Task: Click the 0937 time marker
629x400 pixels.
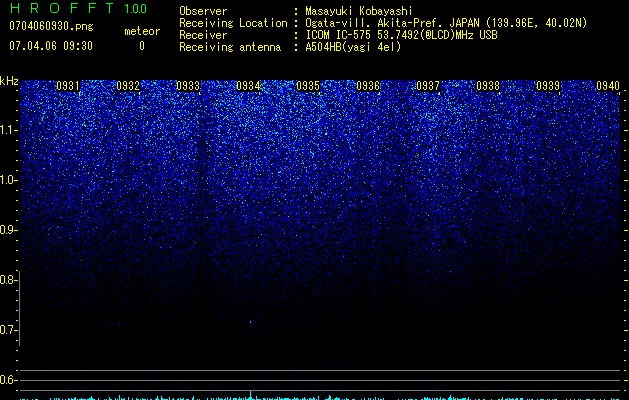Action: [x=428, y=86]
